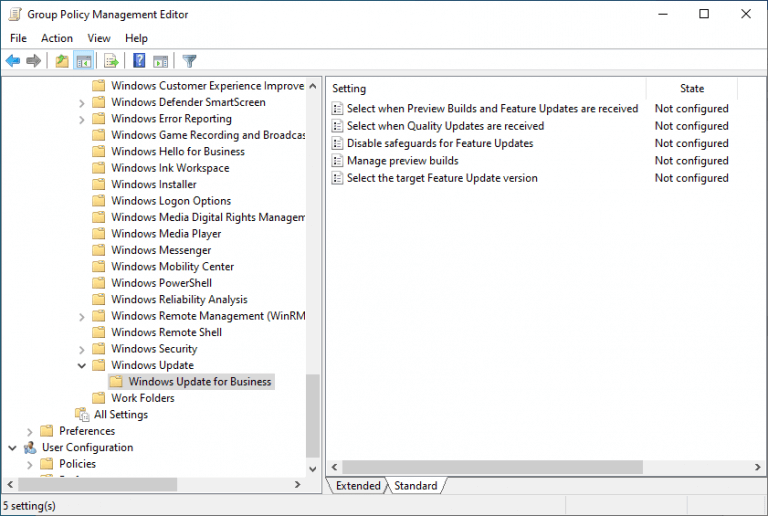The image size is (768, 516).
Task: Select the Windows Installer folder
Action: [154, 184]
